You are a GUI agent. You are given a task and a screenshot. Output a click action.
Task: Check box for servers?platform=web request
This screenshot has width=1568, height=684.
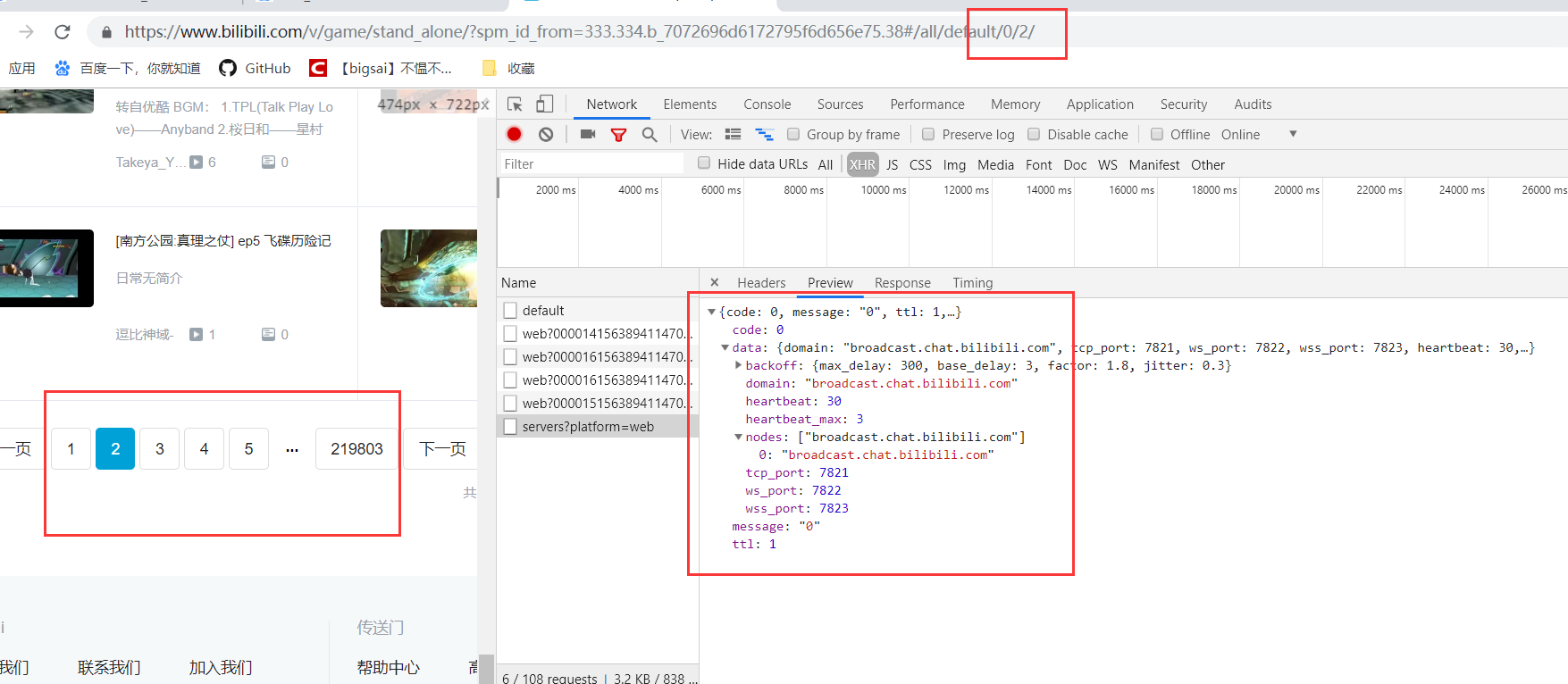point(510,426)
